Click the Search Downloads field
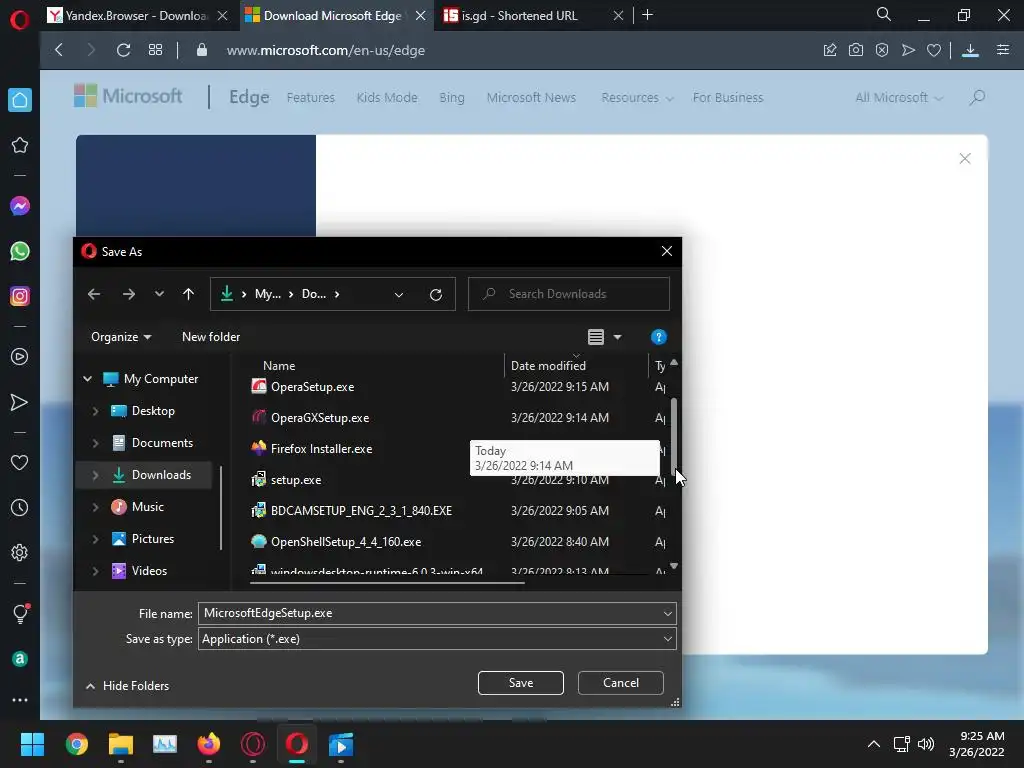Screen dimensions: 1024x768 click(569, 294)
